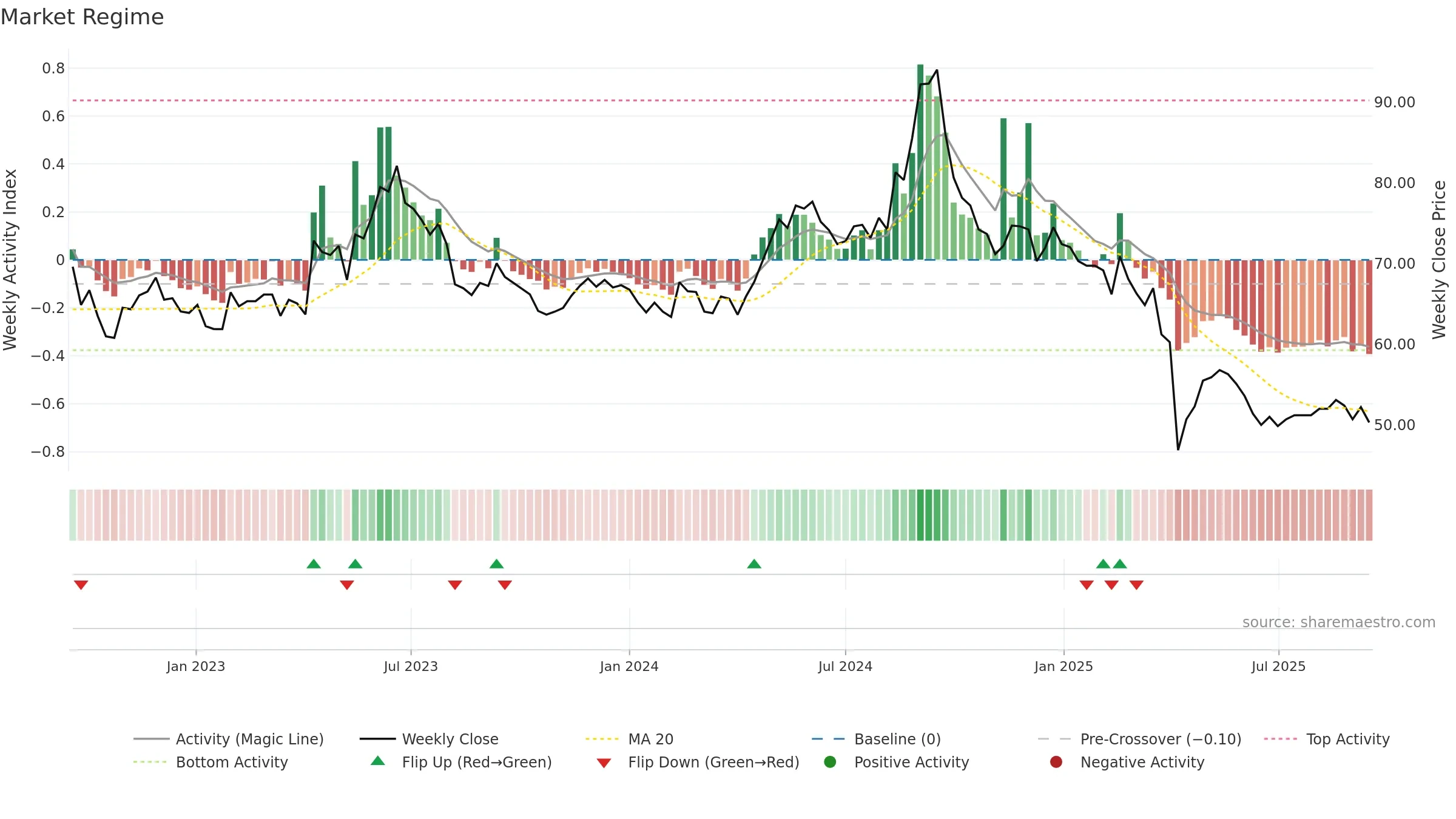The image size is (1456, 819).
Task: Toggle the Bottom Activity legend entry
Action: coord(211,762)
